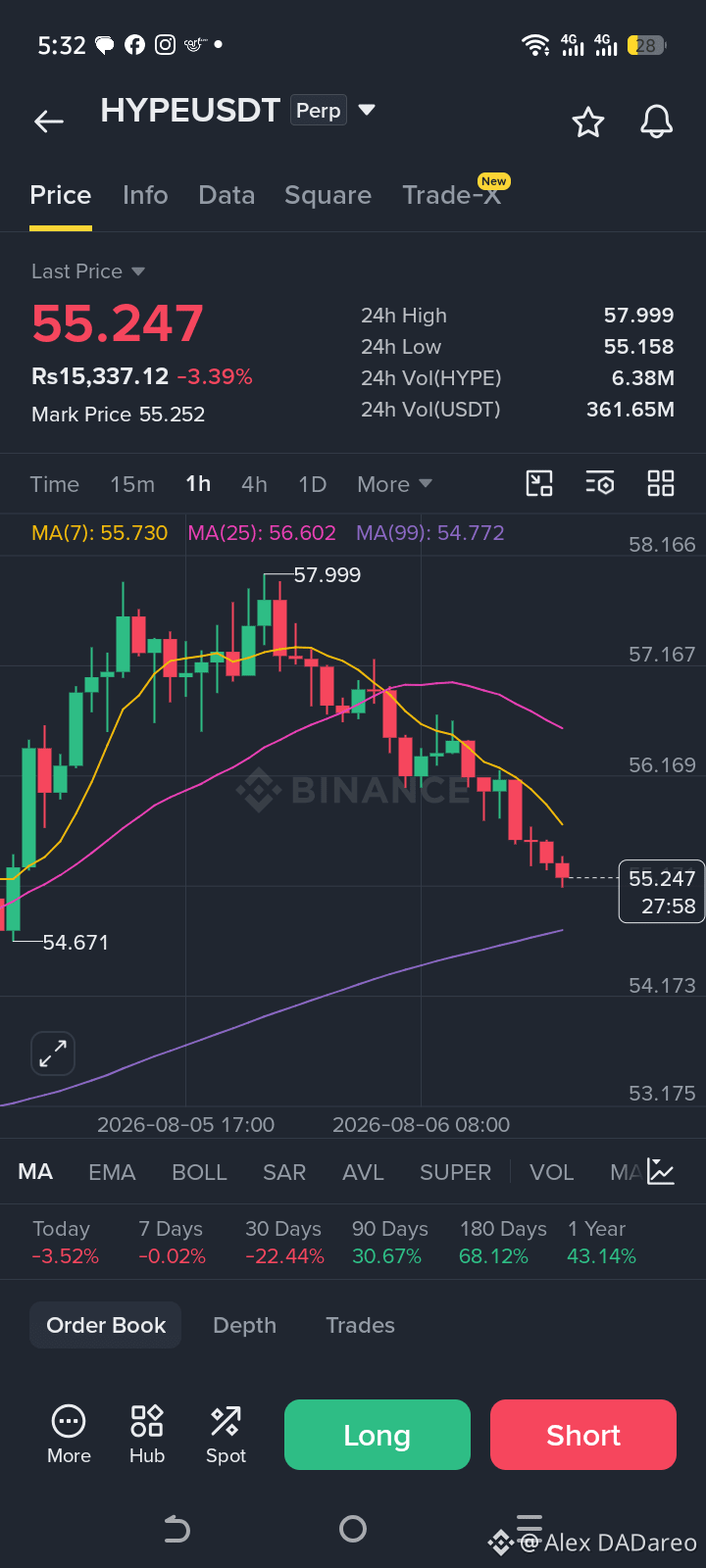Viewport: 706px width, 1568px height.
Task: Toggle the MA indicator
Action: coord(35,1172)
